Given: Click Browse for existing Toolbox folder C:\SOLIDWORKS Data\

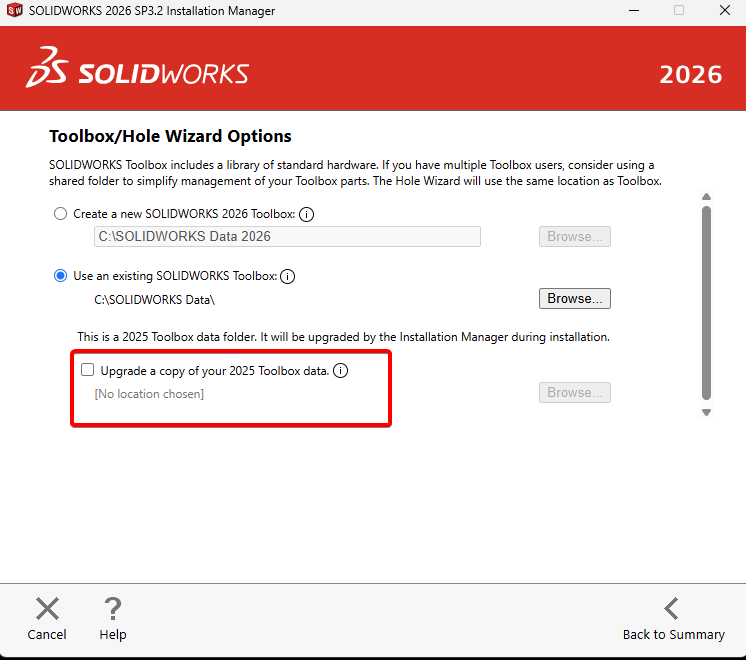Looking at the screenshot, I should tap(575, 298).
